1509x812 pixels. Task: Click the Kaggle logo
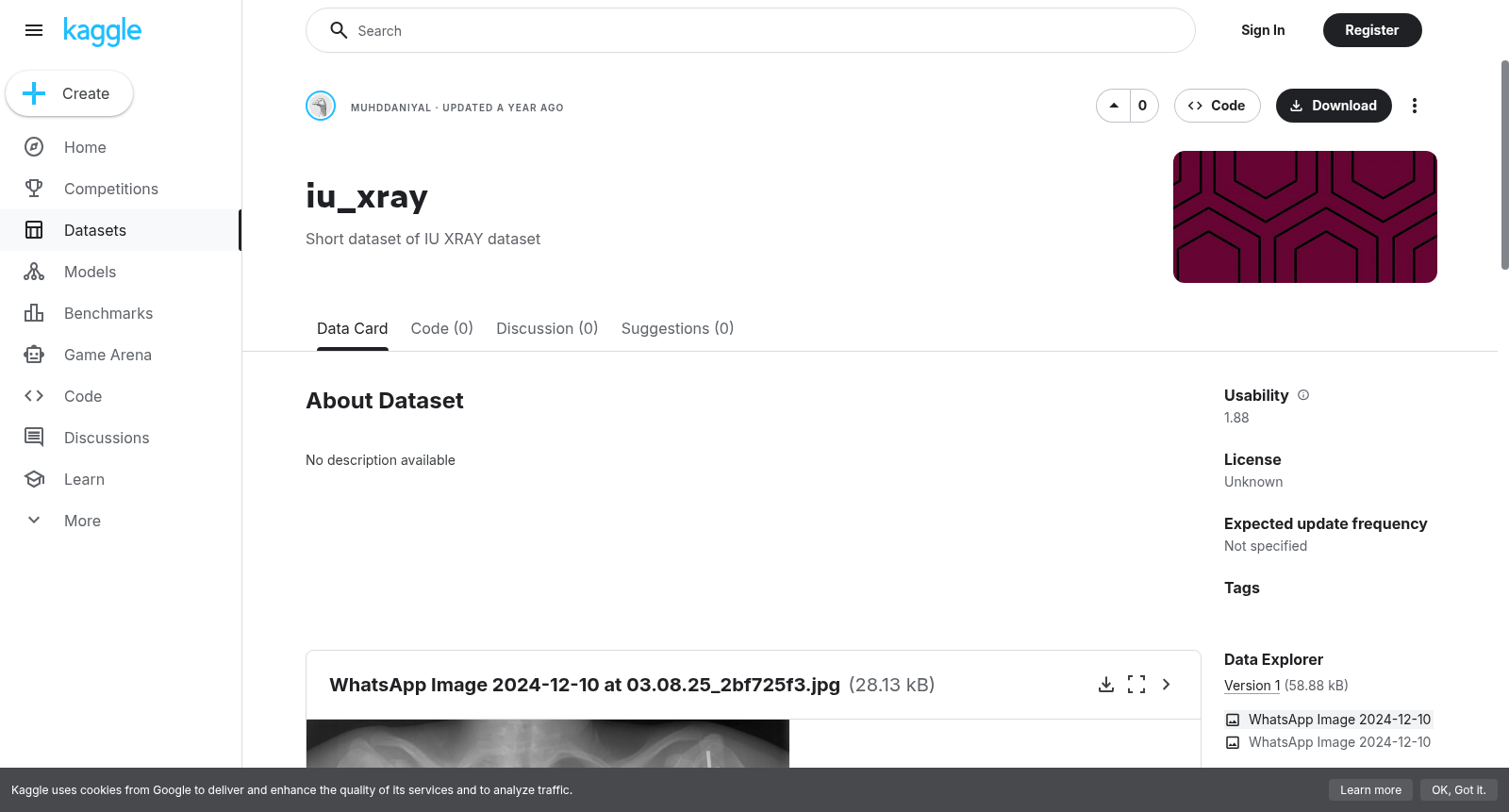(x=102, y=31)
